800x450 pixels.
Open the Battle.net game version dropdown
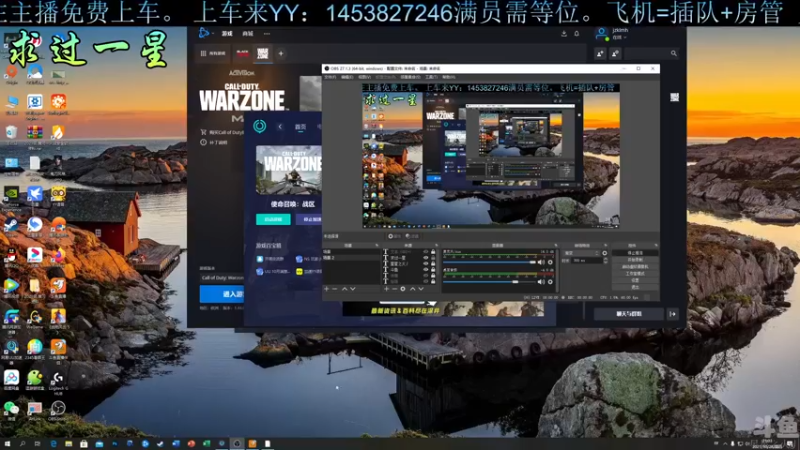point(221,278)
